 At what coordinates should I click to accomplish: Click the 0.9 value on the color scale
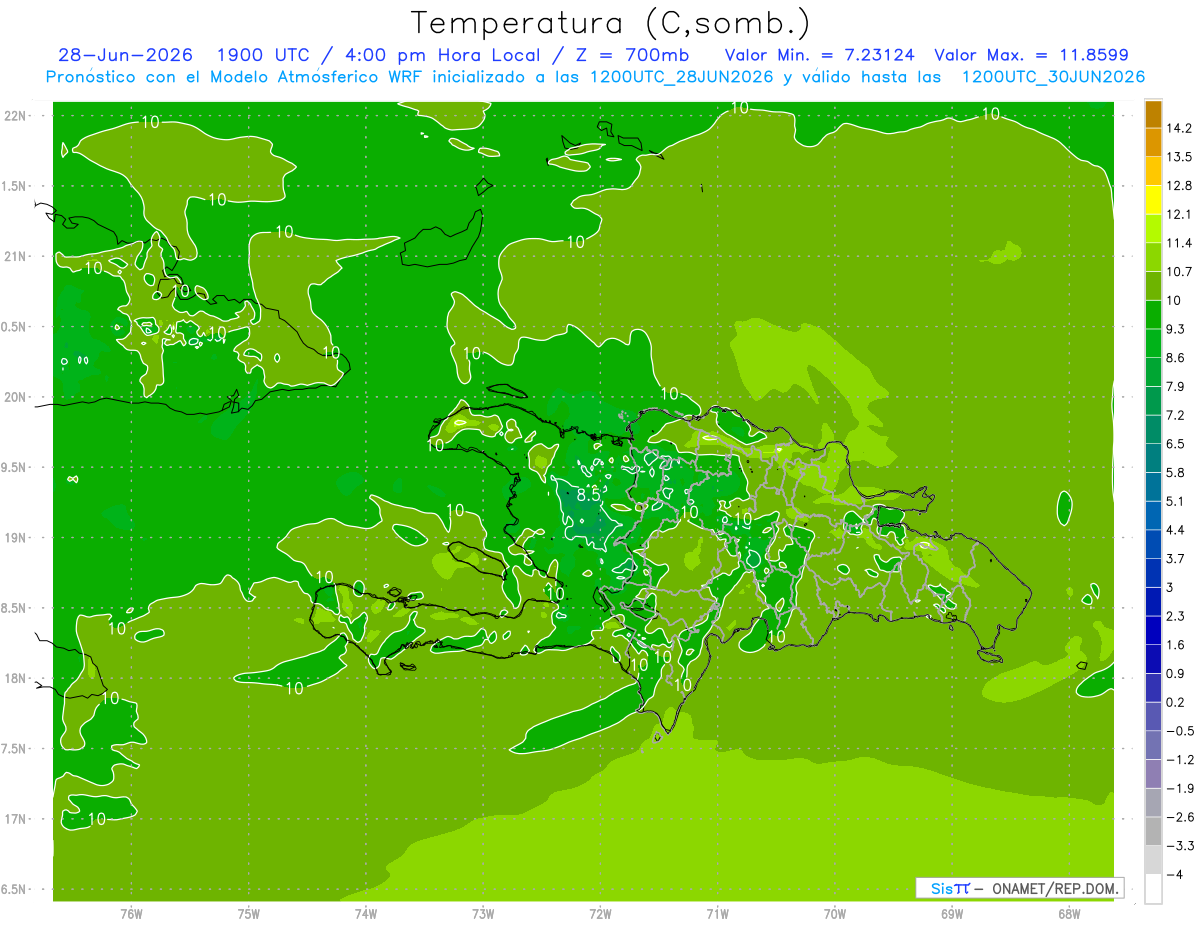[1175, 673]
